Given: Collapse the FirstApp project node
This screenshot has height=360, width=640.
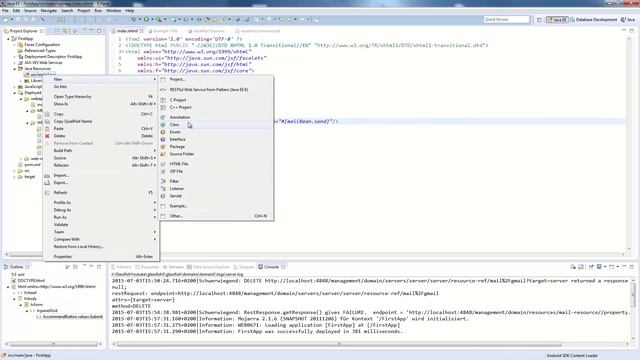Looking at the screenshot, I should (8, 39).
